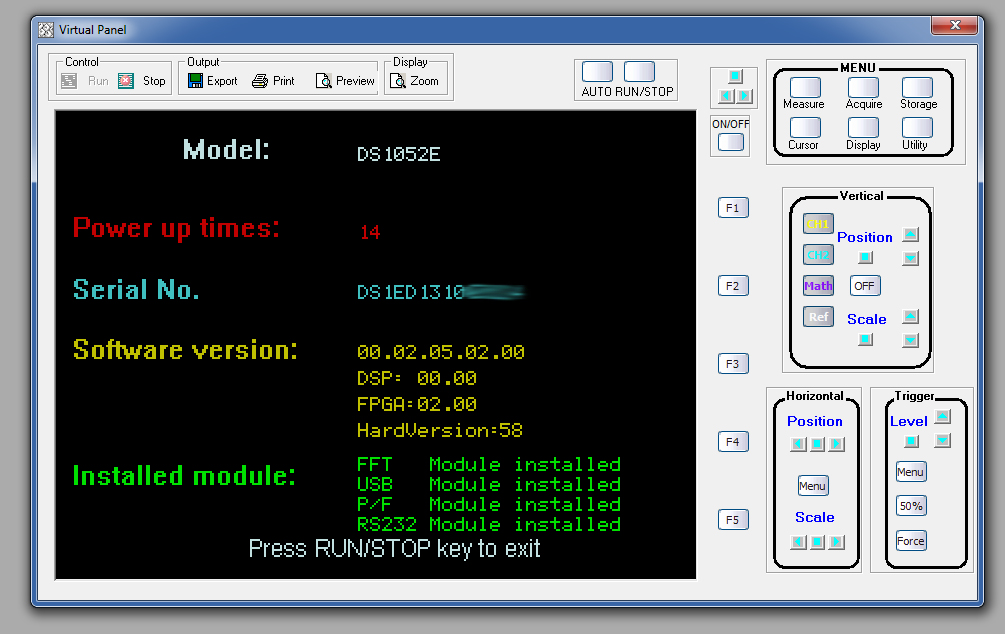Screen dimensions: 1005x634
Task: Click the Force trigger button
Action: [911, 541]
